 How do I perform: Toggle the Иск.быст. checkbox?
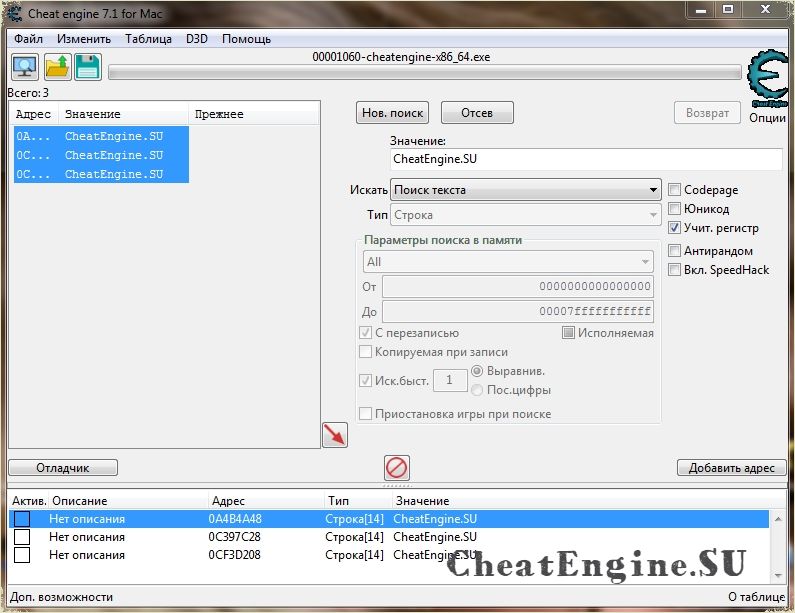point(365,380)
